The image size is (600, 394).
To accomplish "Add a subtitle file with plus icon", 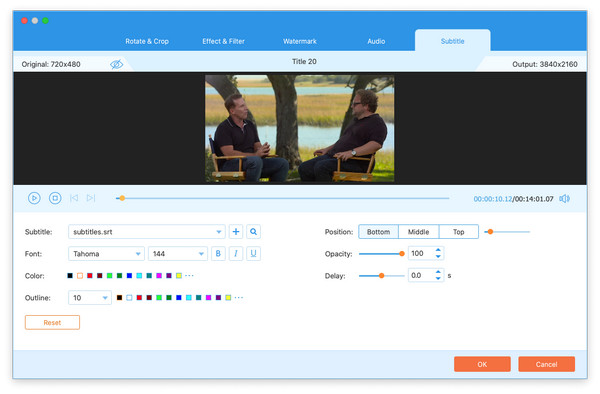I will tap(236, 231).
